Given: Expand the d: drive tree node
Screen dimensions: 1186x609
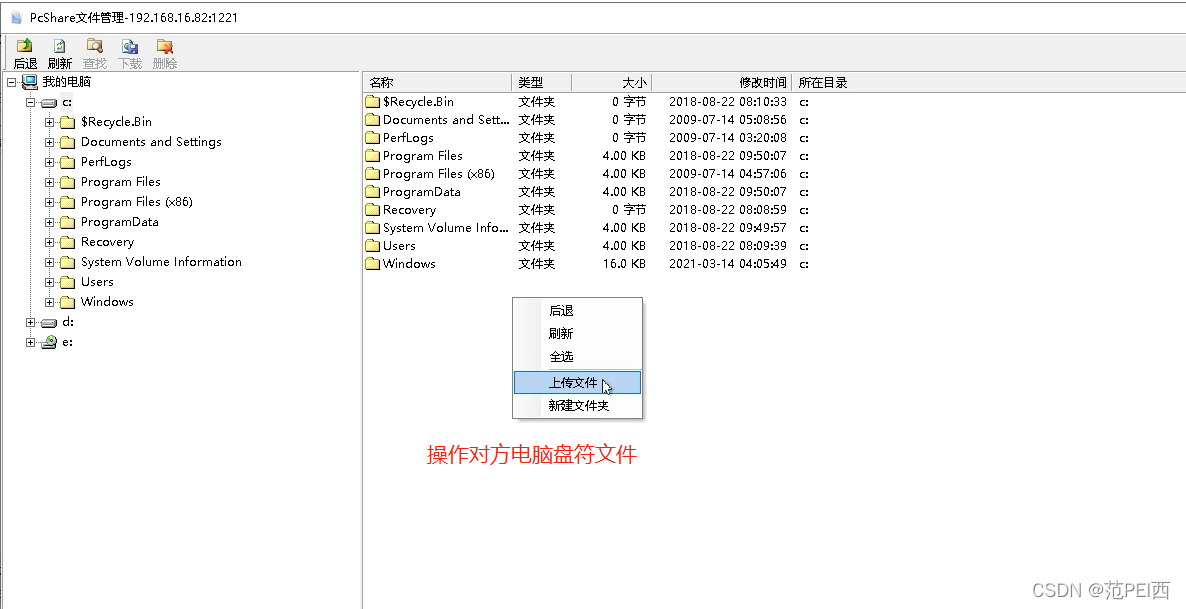Looking at the screenshot, I should click(x=30, y=321).
